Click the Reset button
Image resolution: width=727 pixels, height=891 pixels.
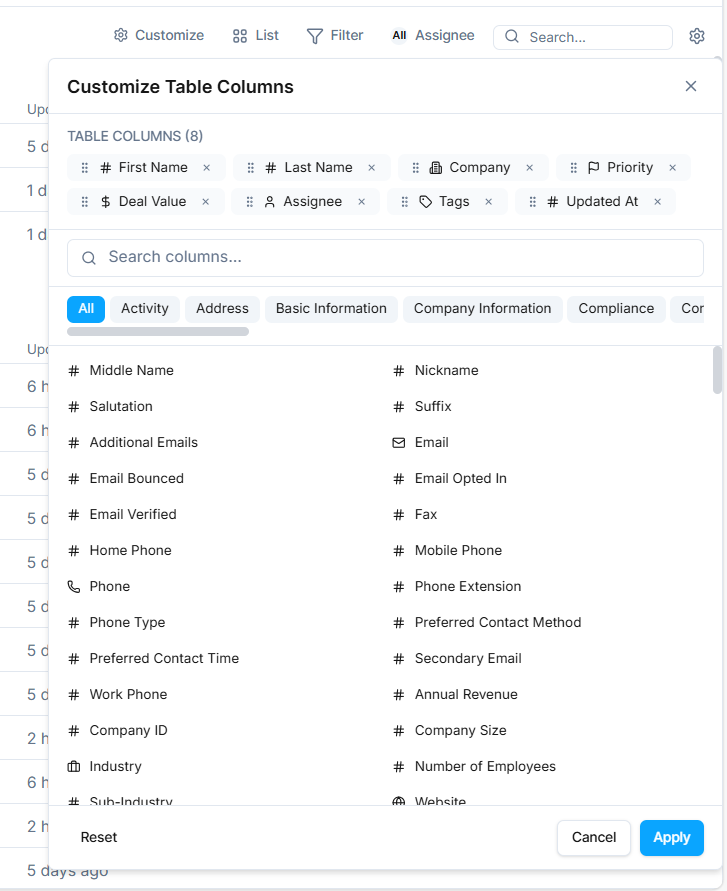point(99,838)
